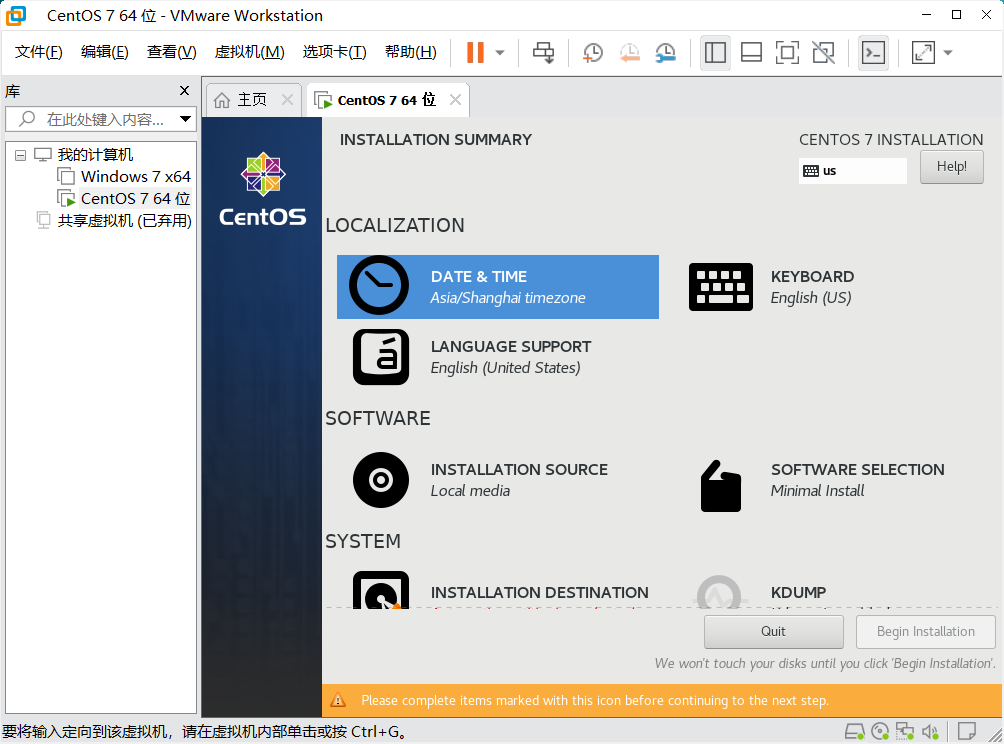
Task: Pause the virtual machine with the orange button
Action: [x=475, y=53]
